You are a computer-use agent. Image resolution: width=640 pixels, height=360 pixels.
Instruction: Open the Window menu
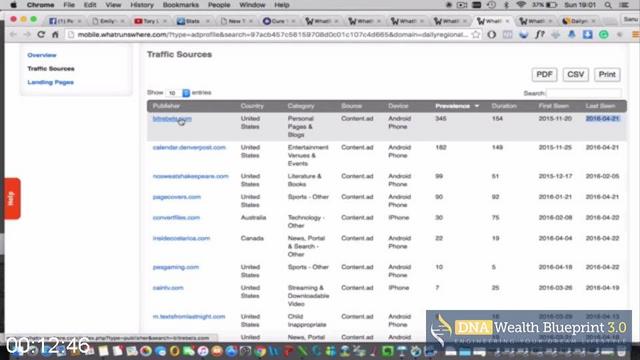[x=252, y=5]
